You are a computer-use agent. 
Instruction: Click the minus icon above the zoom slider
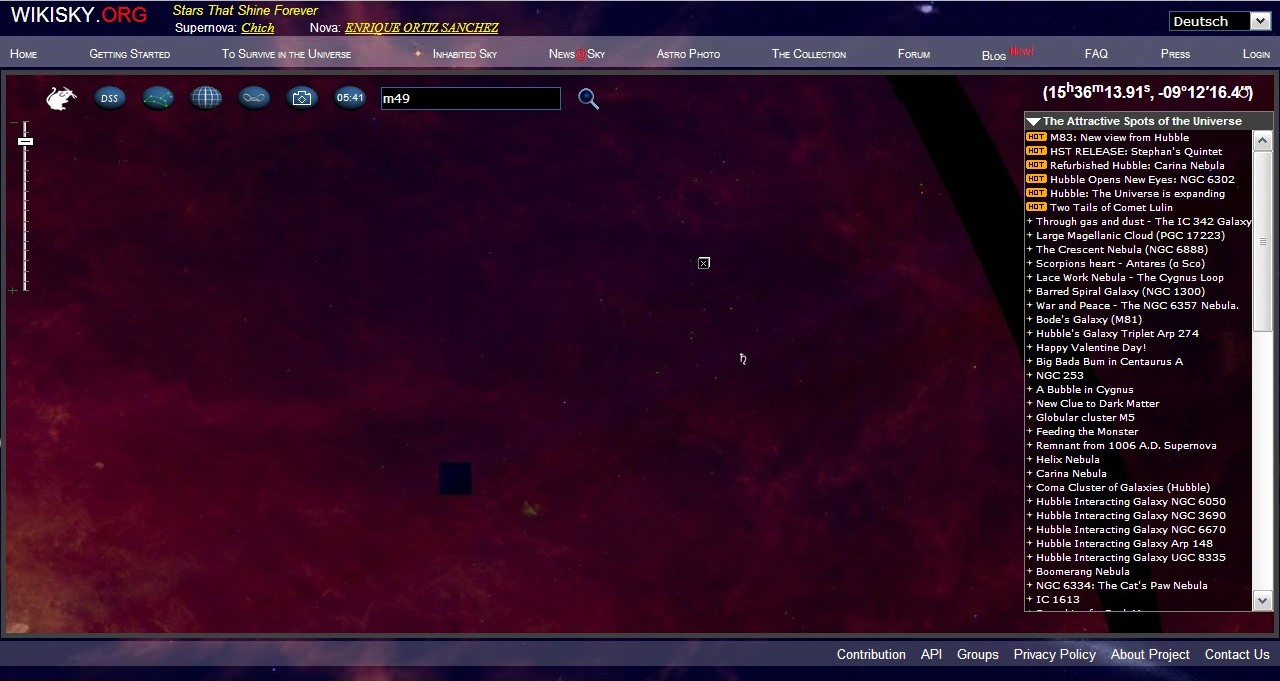pos(13,125)
